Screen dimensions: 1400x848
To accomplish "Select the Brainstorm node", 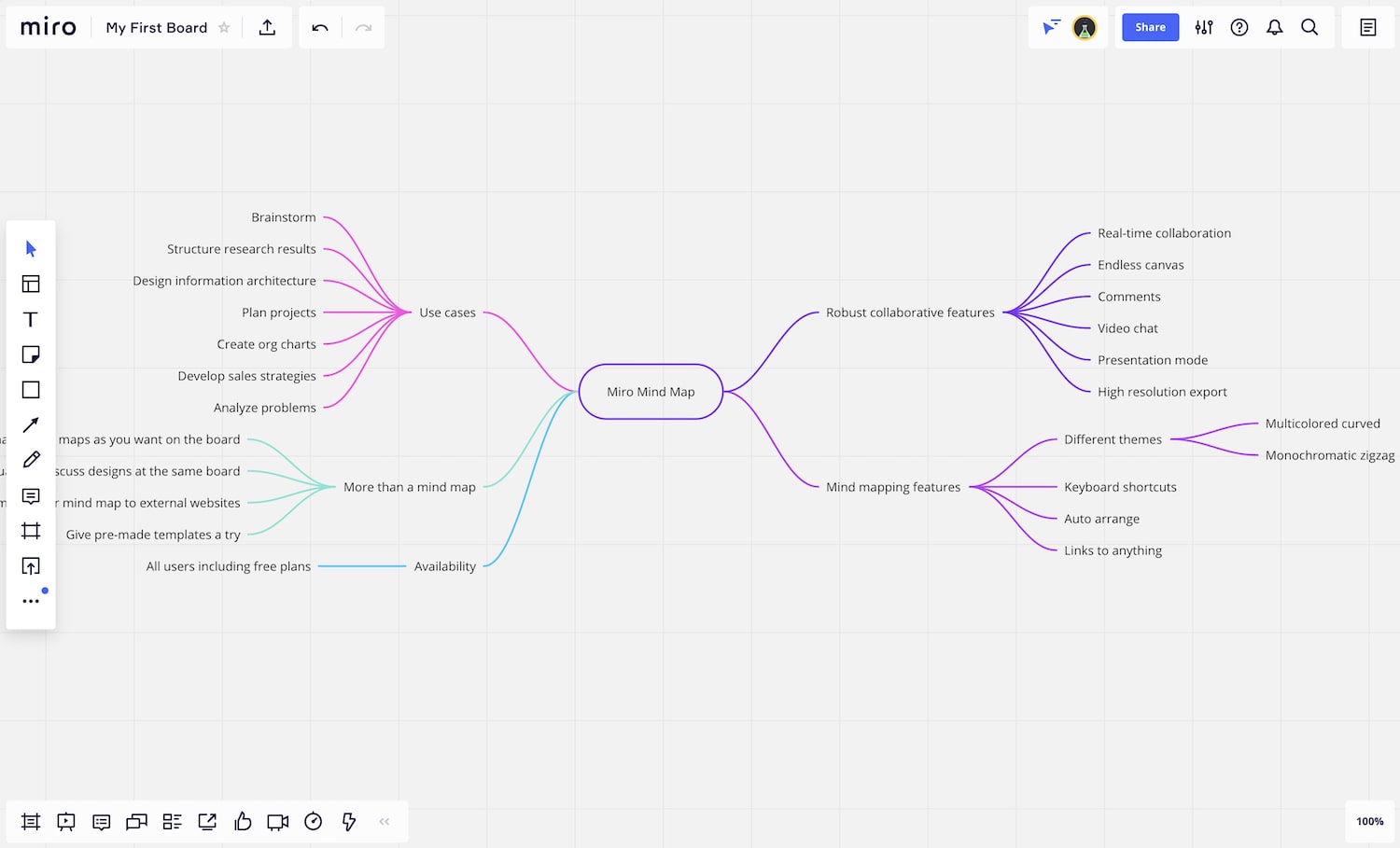I will (284, 217).
